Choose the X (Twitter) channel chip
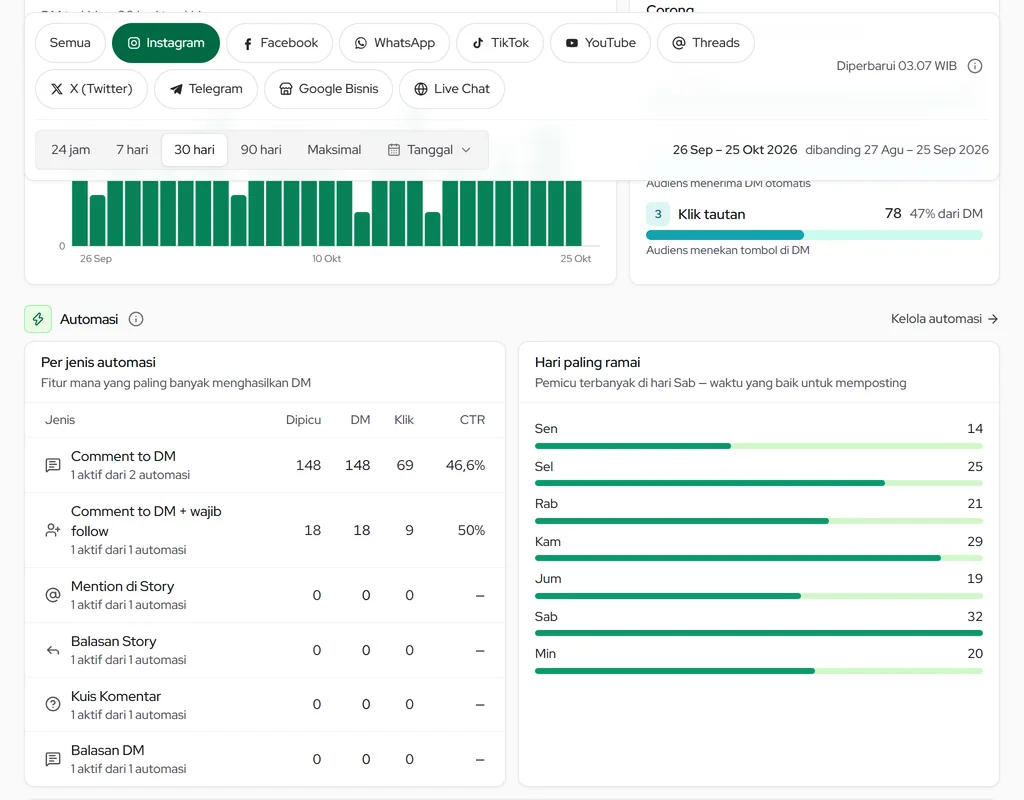This screenshot has width=1024, height=800. (91, 89)
